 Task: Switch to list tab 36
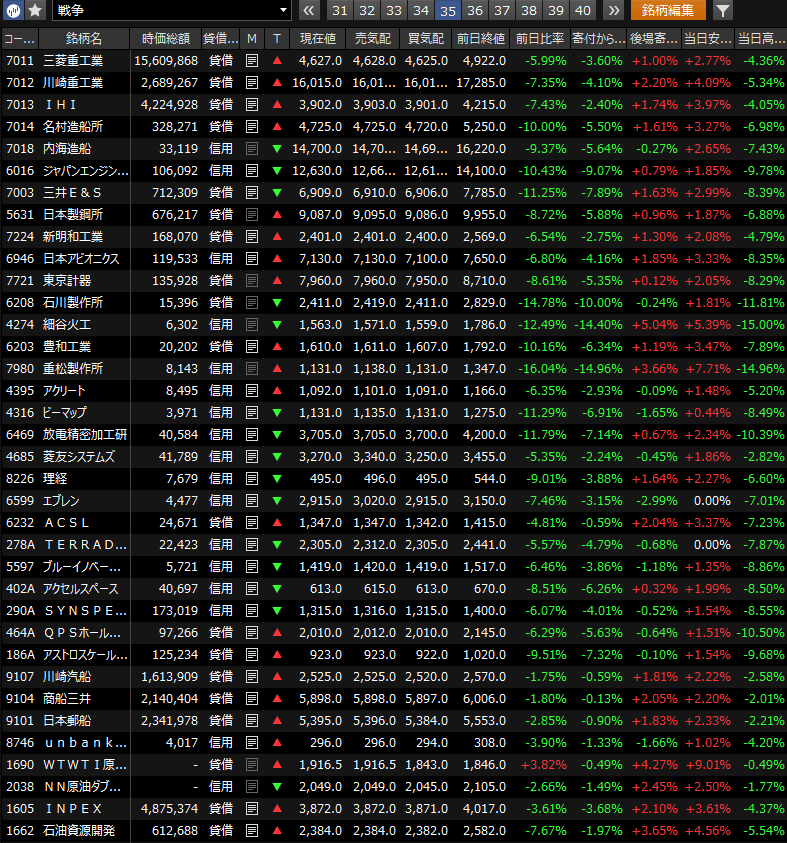[x=475, y=10]
